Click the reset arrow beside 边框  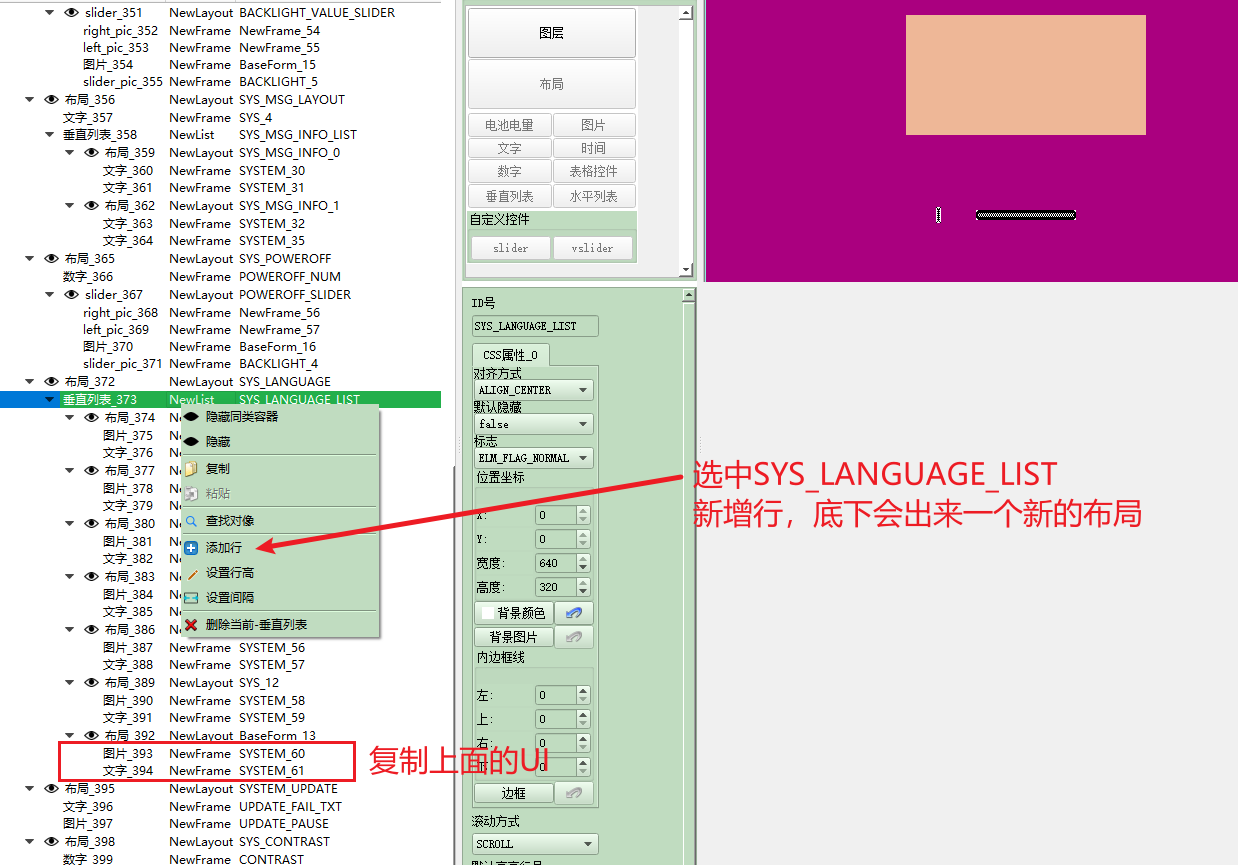click(573, 793)
